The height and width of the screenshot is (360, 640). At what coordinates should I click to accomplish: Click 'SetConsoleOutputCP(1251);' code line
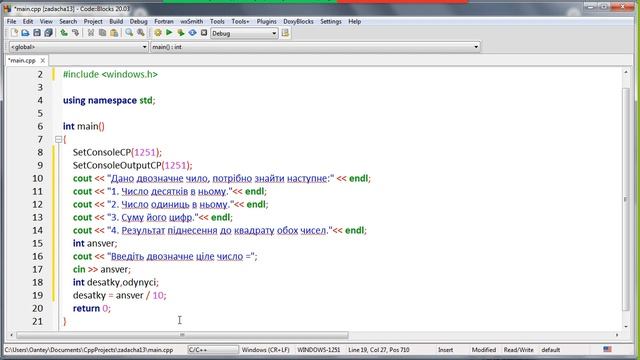pyautogui.click(x=132, y=165)
